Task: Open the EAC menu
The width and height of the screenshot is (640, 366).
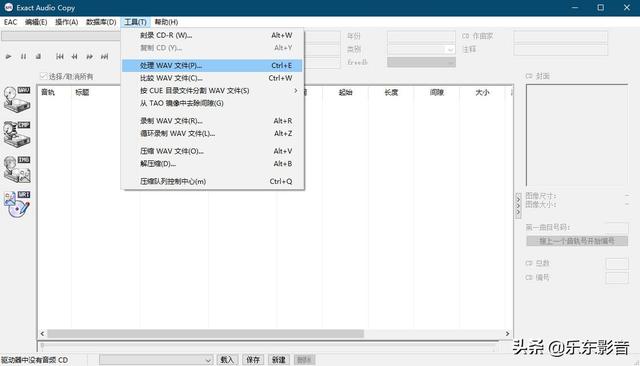Action: tap(10, 22)
